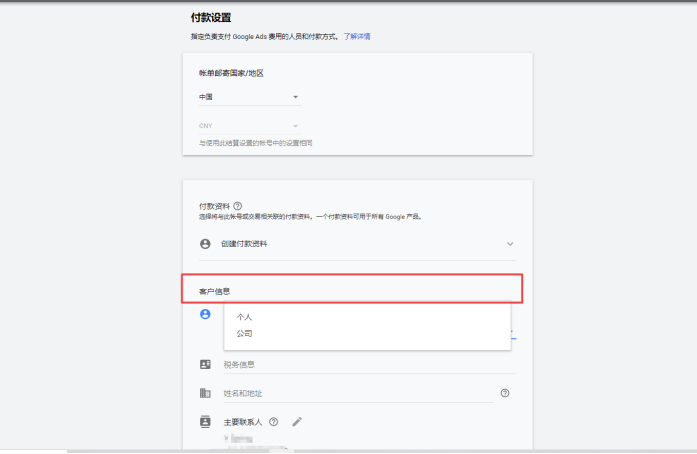Expand the 创建付款资料 dropdown chevron
Screen dimensions: 697x454
coord(510,244)
